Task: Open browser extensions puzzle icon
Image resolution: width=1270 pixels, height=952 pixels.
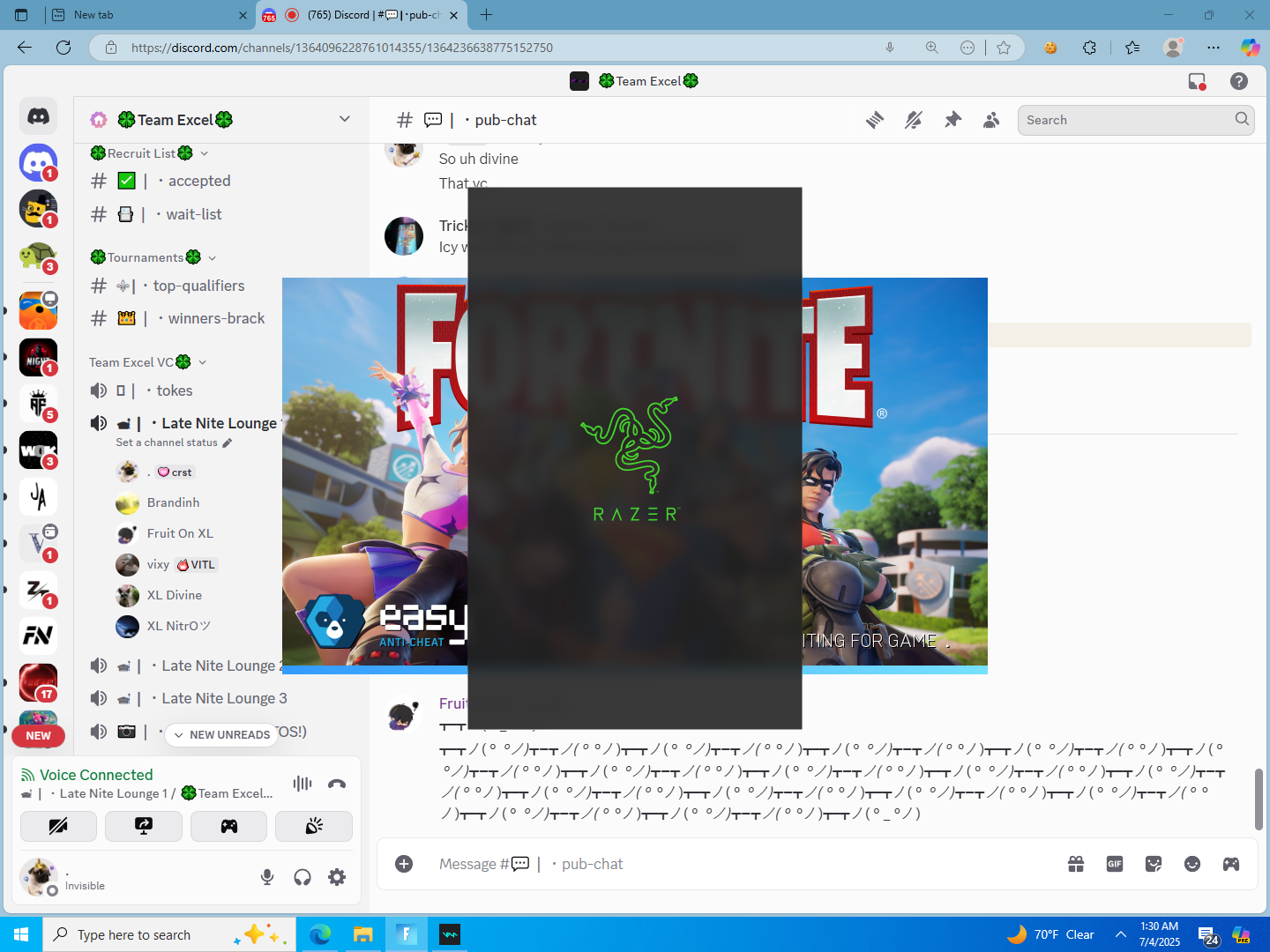Action: [x=1090, y=48]
